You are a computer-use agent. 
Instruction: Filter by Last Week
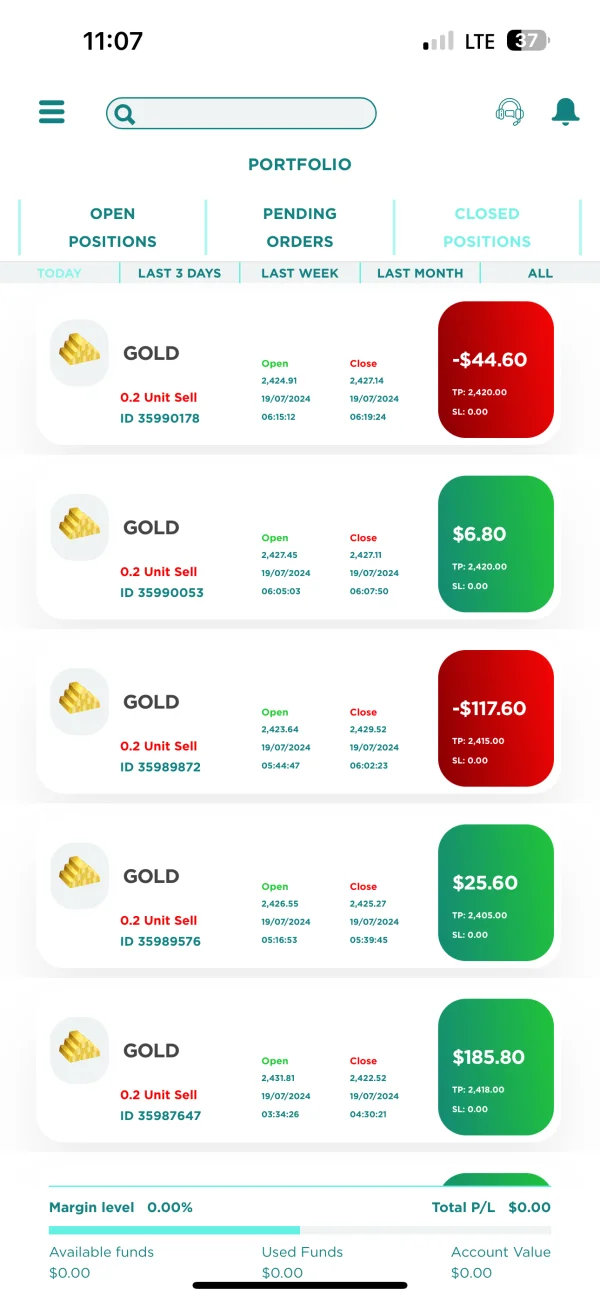pyautogui.click(x=300, y=273)
